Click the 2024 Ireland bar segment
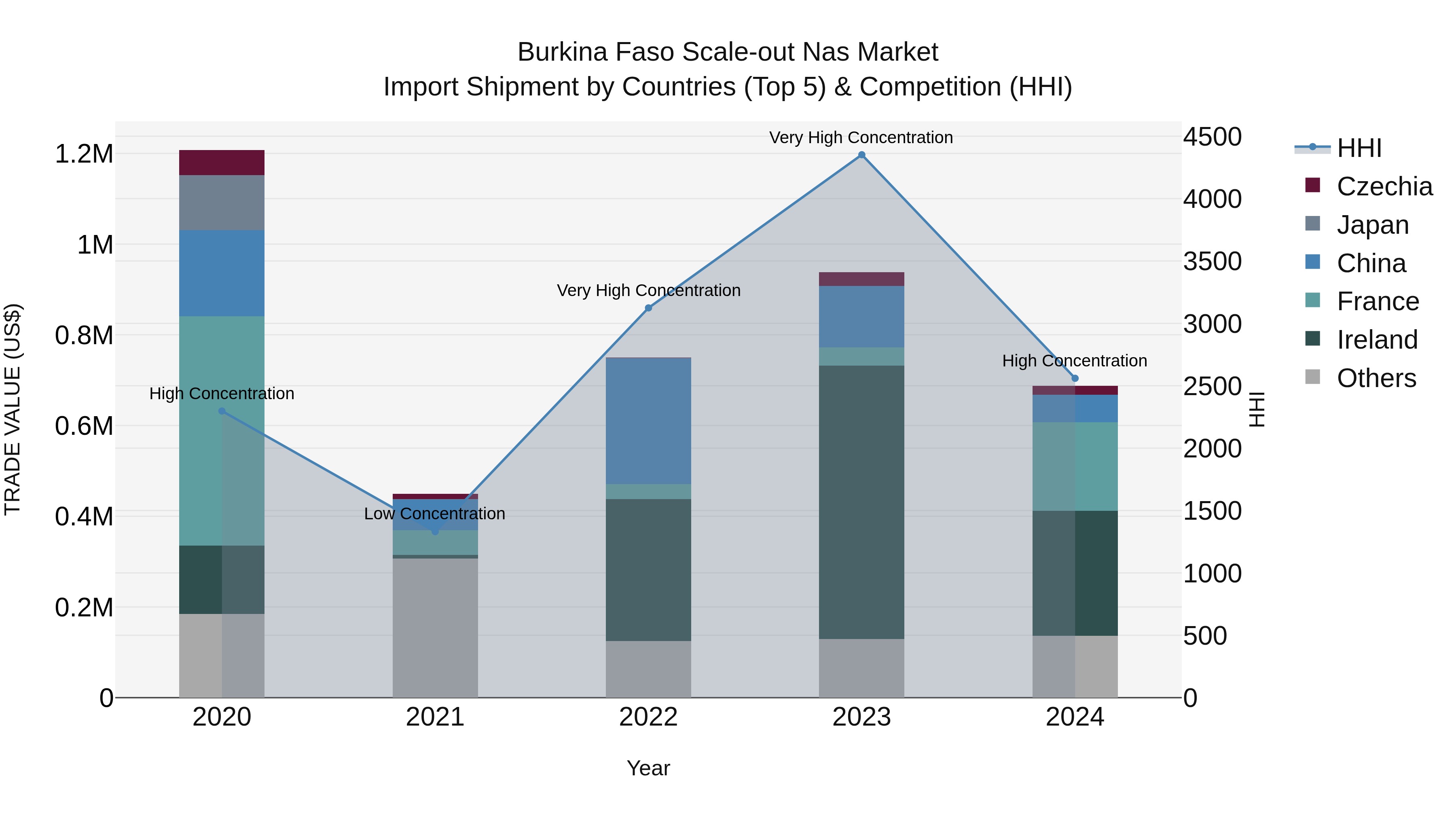The width and height of the screenshot is (1456, 819). point(1075,574)
